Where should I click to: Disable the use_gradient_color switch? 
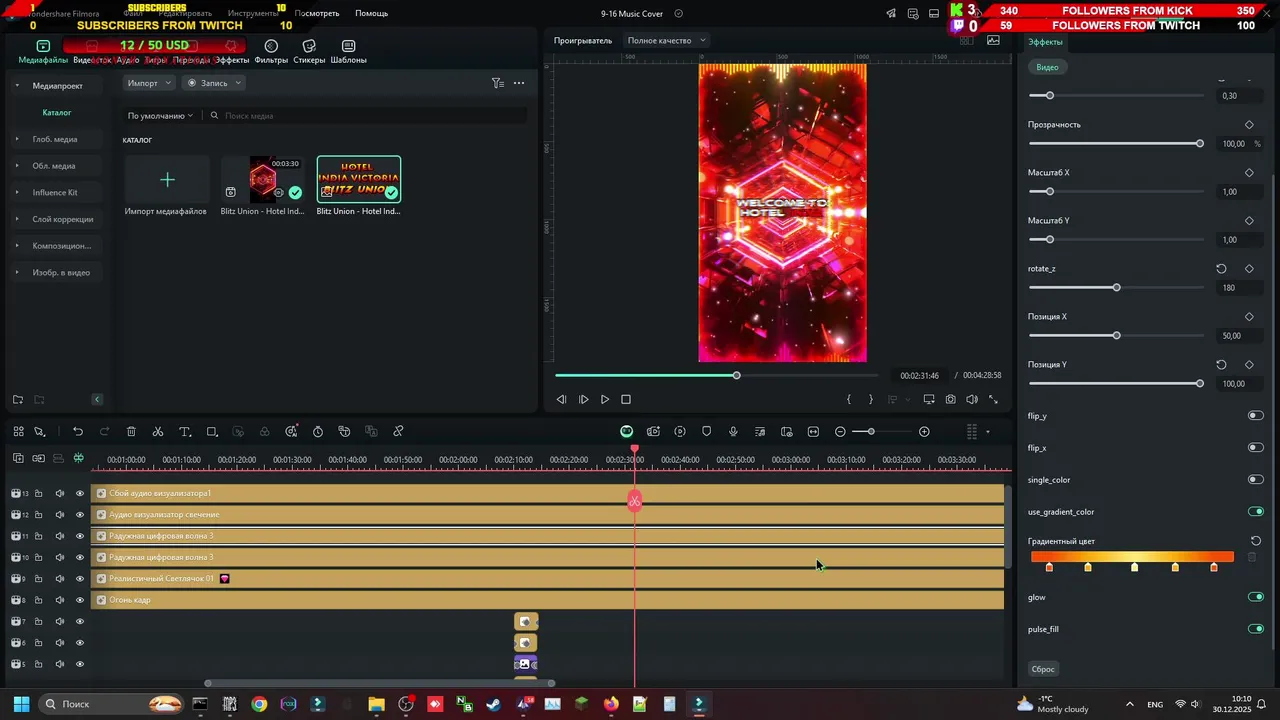pos(1256,511)
